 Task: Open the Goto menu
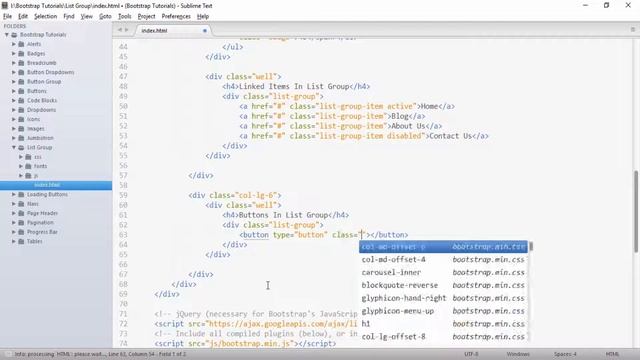[105, 16]
